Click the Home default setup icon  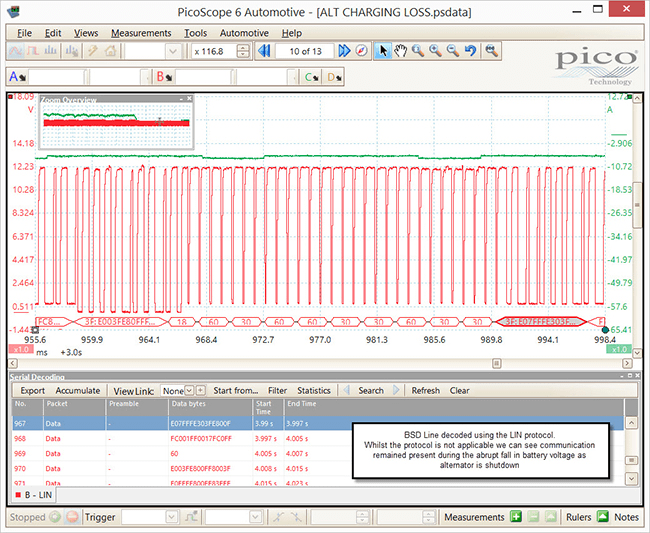coord(110,51)
